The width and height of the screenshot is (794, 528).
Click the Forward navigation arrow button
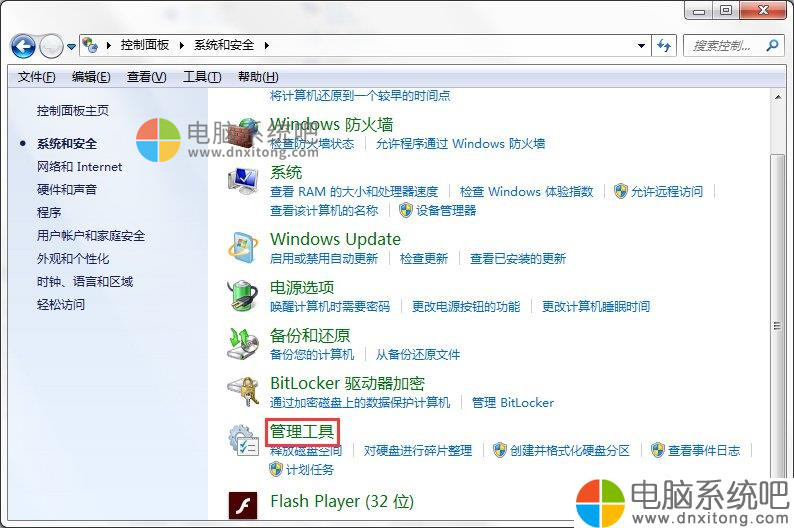[51, 47]
